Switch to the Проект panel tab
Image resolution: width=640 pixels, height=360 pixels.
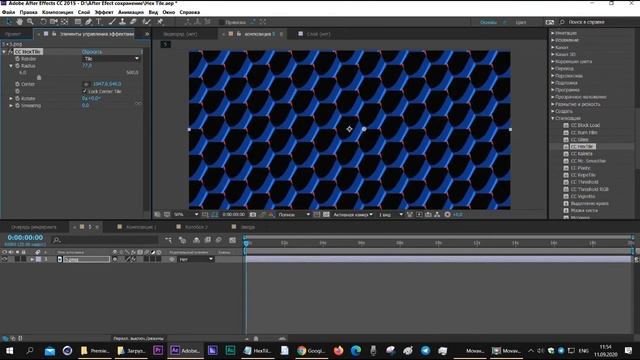point(13,34)
